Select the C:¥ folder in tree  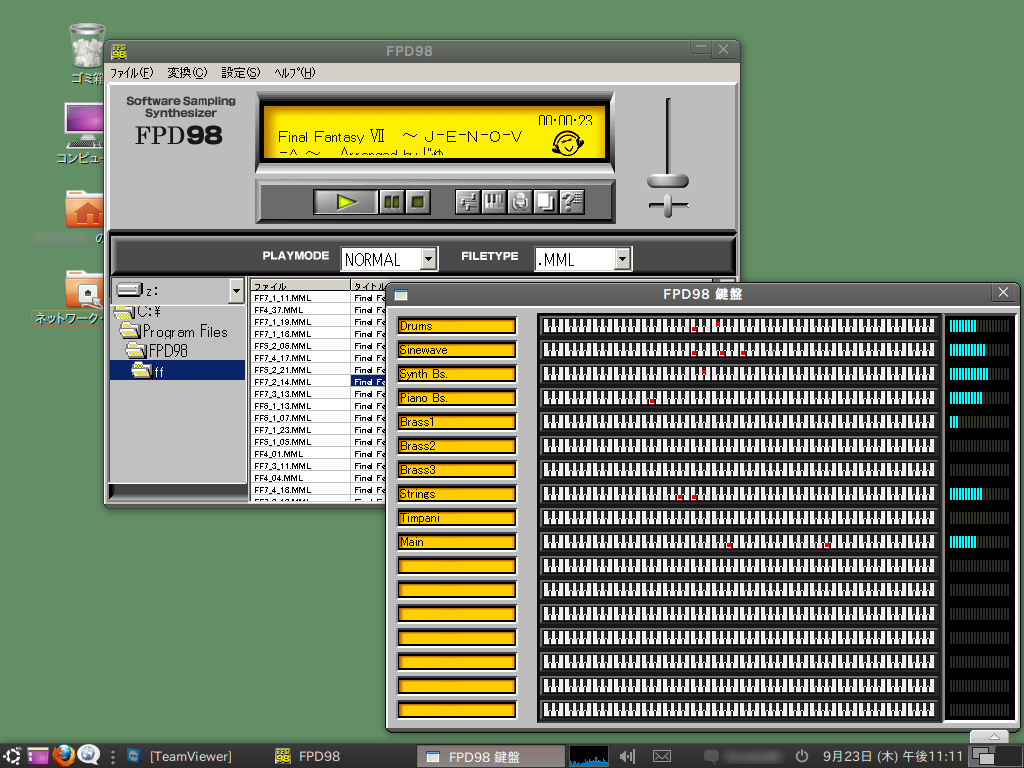(140, 311)
